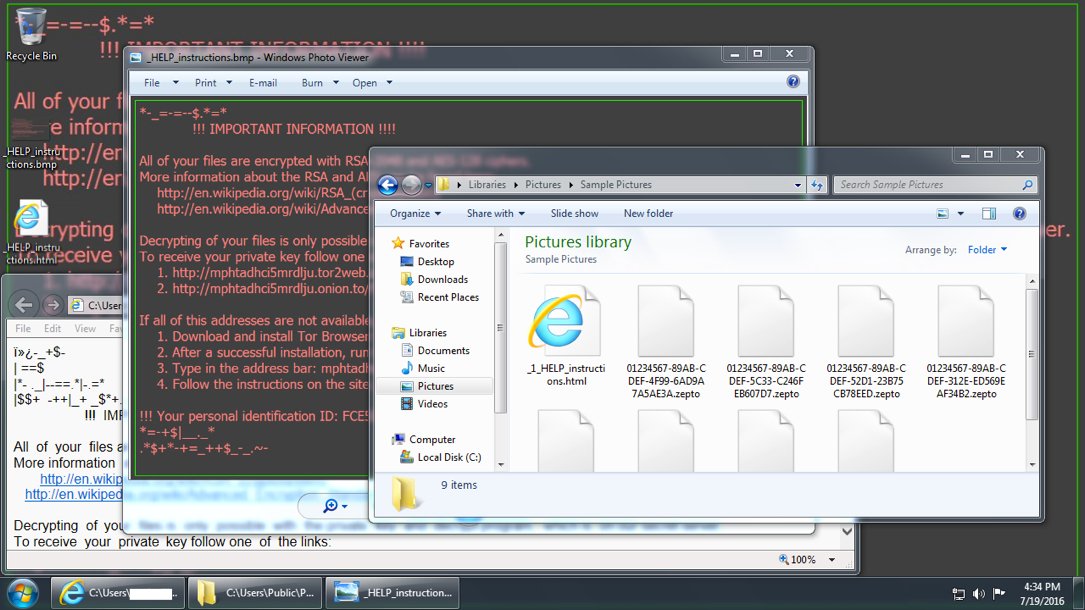Open the view options dropdown arrow

[x=960, y=214]
